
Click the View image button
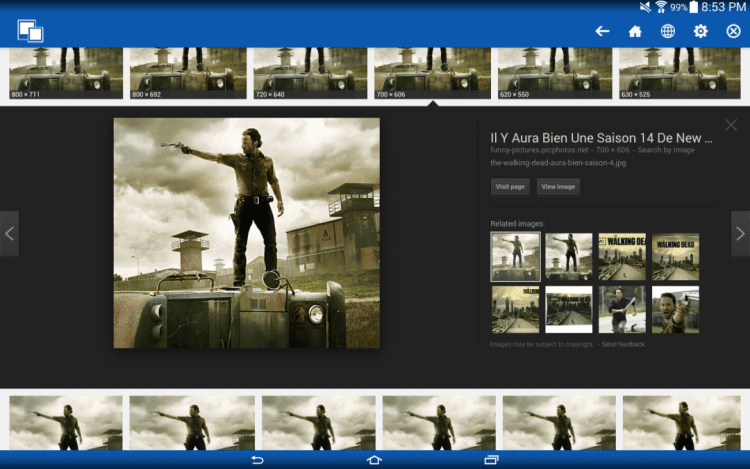point(558,186)
